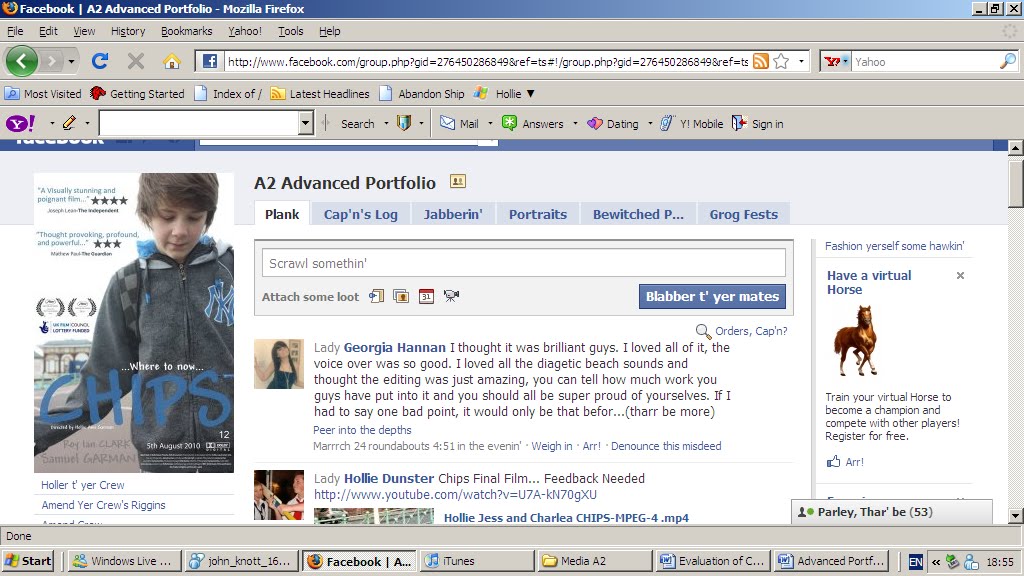This screenshot has height=576, width=1024.
Task: Go to the home page icon
Action: [x=172, y=61]
